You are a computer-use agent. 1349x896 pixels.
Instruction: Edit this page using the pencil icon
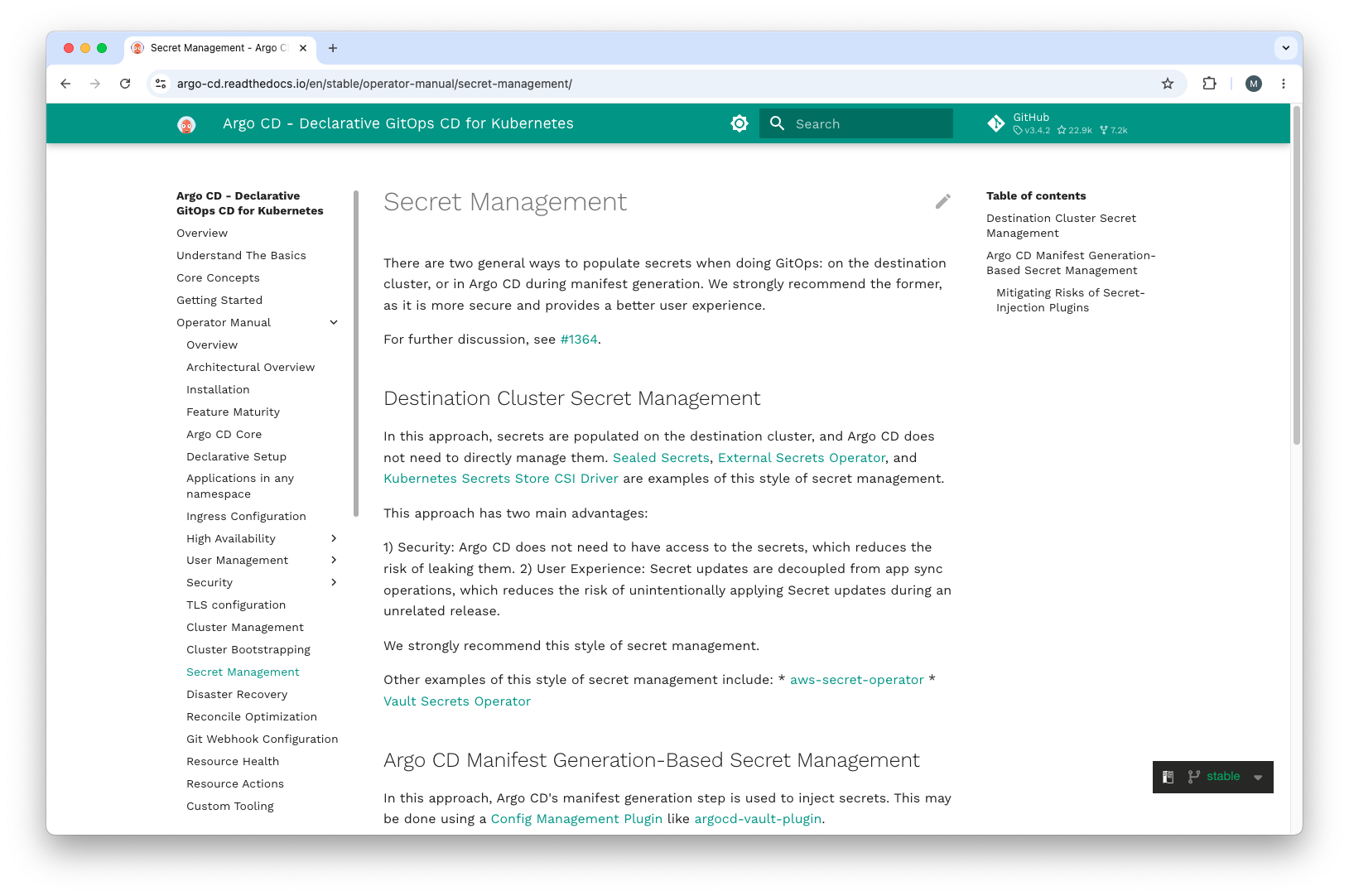(943, 201)
